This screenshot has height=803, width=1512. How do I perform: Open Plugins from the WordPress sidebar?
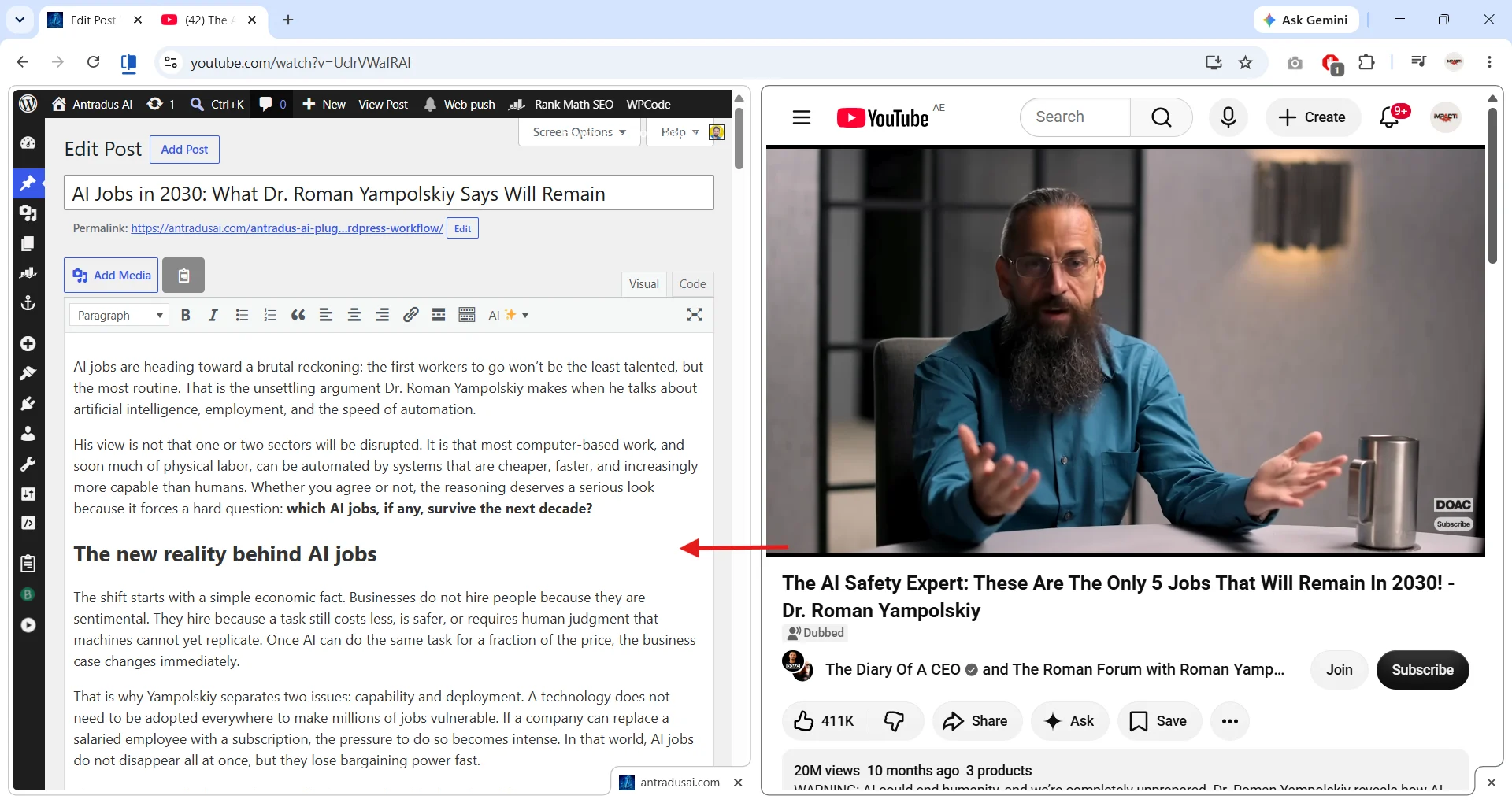[28, 403]
